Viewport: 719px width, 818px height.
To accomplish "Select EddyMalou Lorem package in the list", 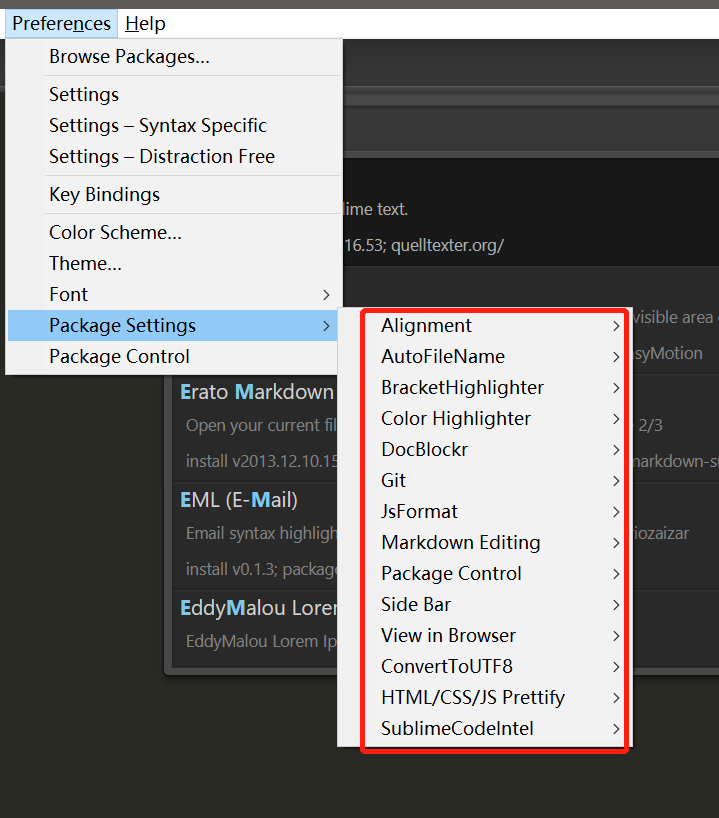I will tap(259, 608).
